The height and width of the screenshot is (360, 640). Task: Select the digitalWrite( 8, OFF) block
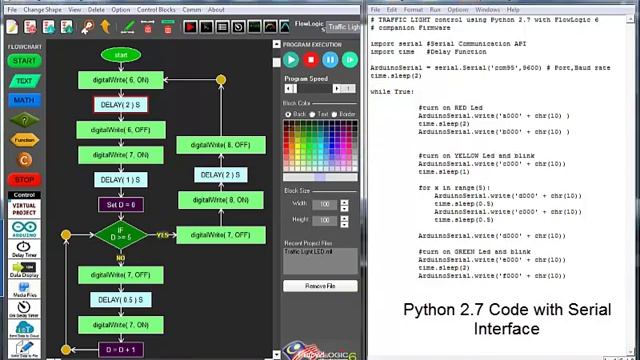pos(221,145)
